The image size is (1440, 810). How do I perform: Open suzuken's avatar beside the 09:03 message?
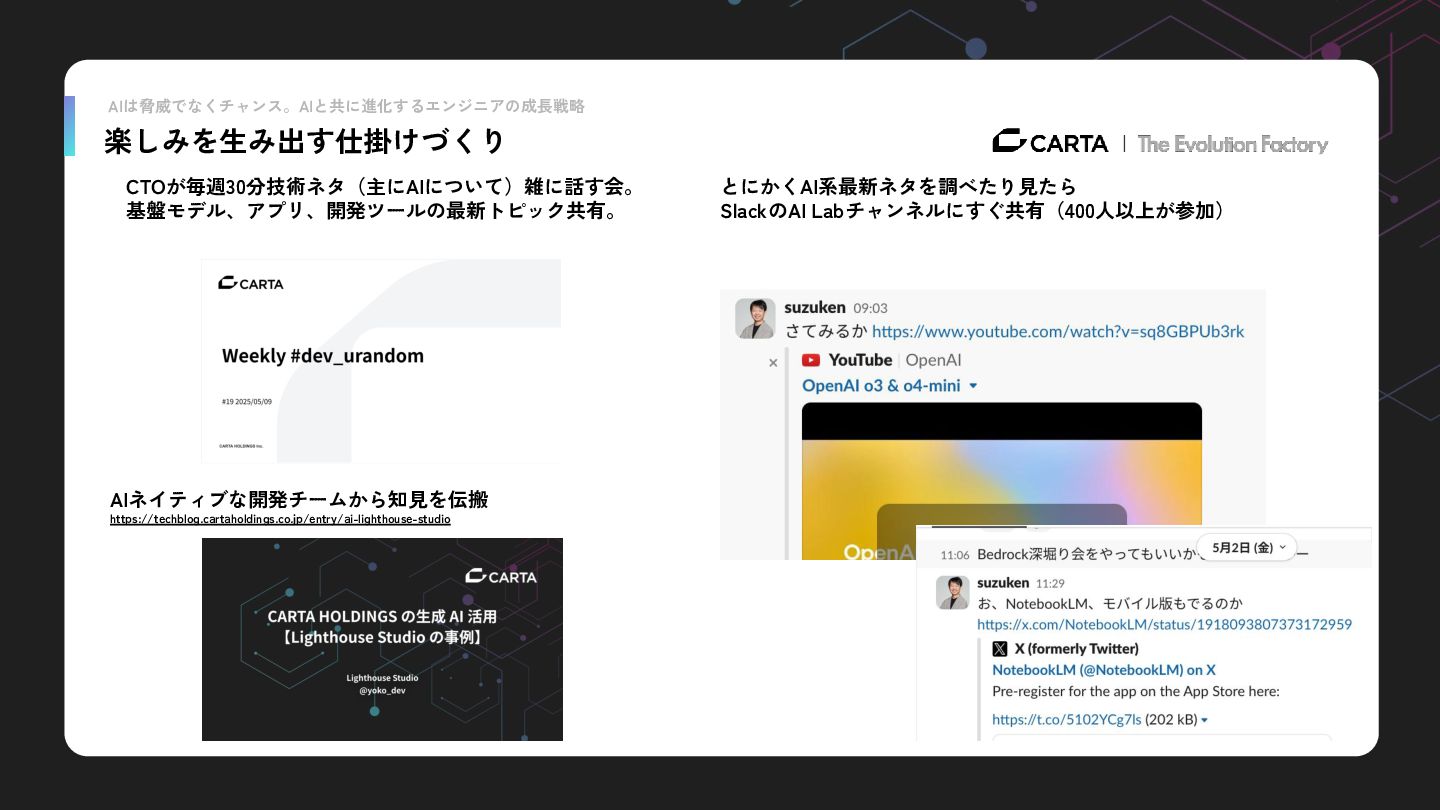pyautogui.click(x=755, y=318)
